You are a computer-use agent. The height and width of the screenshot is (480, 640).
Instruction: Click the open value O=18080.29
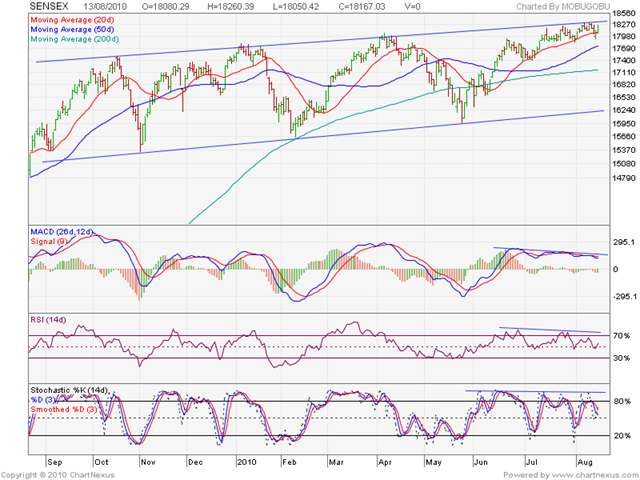[x=165, y=7]
